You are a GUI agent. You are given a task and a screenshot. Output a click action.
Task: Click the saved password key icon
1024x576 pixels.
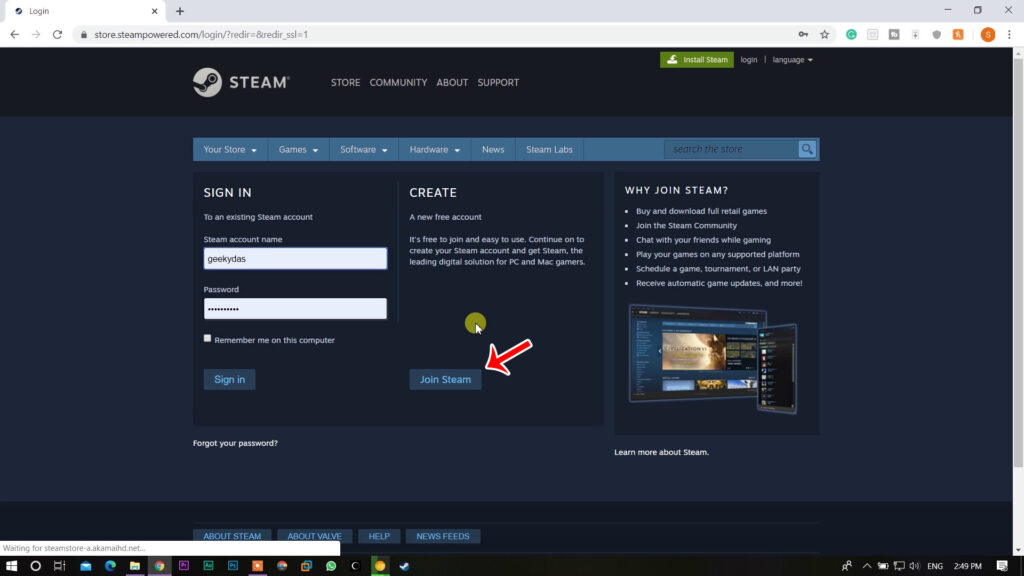(x=803, y=35)
